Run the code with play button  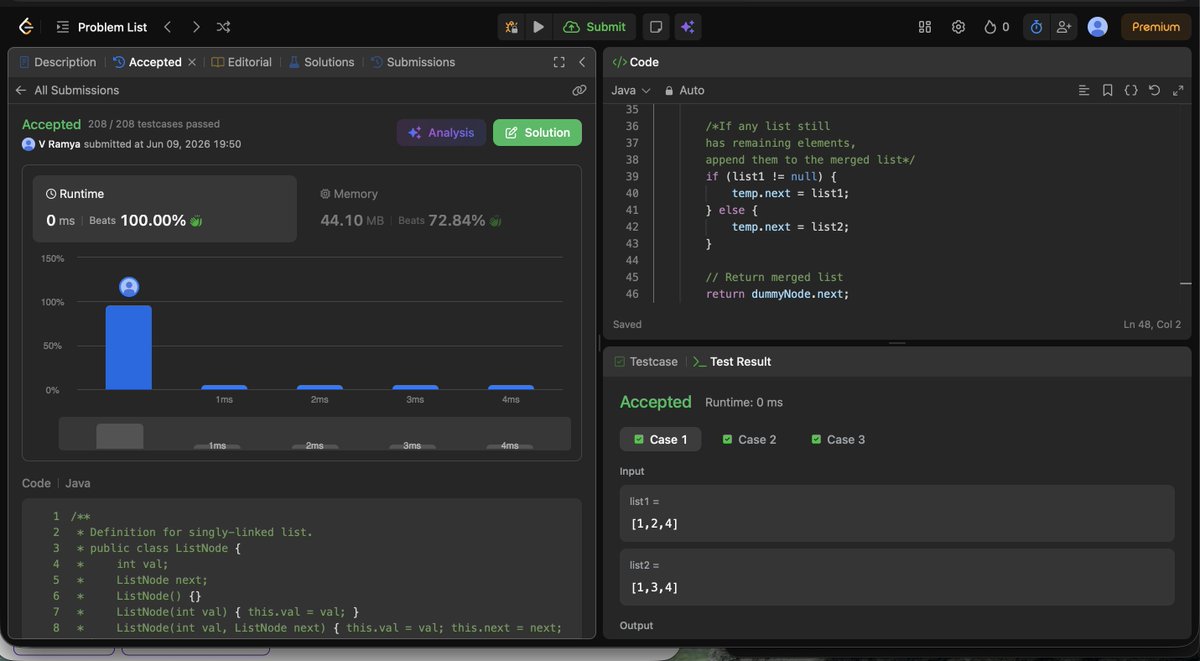point(539,27)
